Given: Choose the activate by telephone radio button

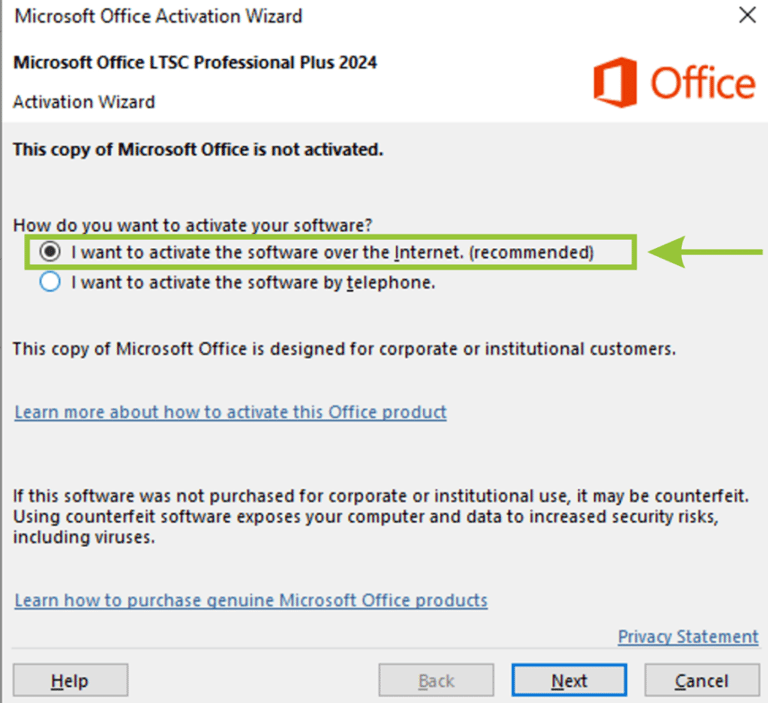Looking at the screenshot, I should click(x=50, y=282).
